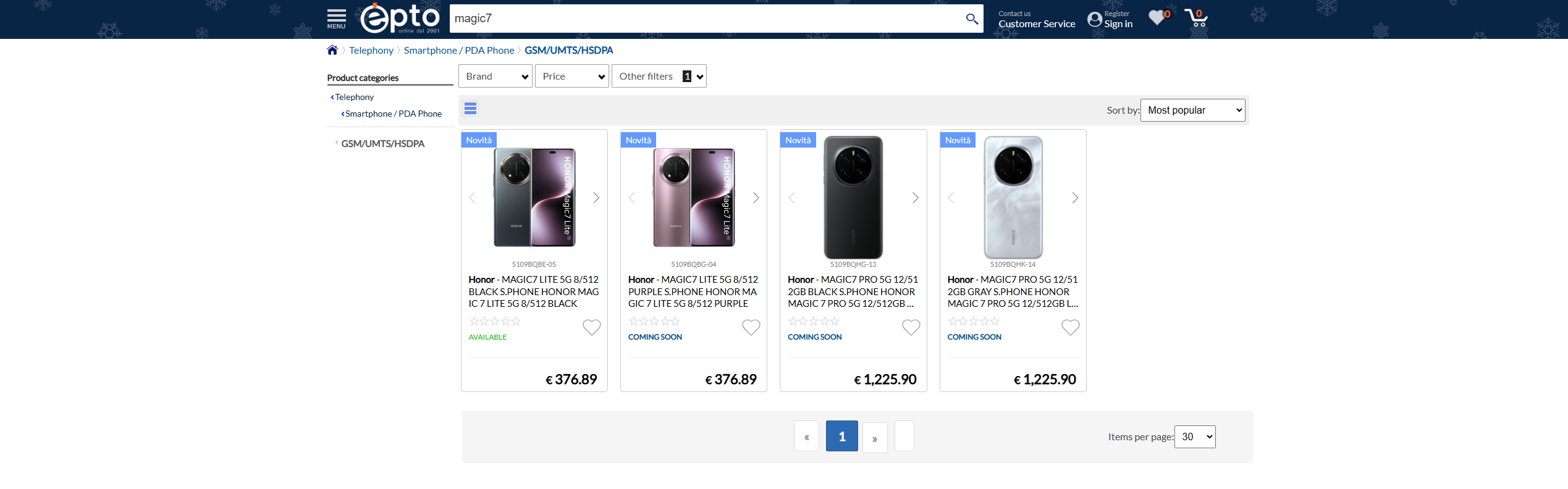Select GSM/UMTS/HSDPA category in sidebar

tap(382, 144)
